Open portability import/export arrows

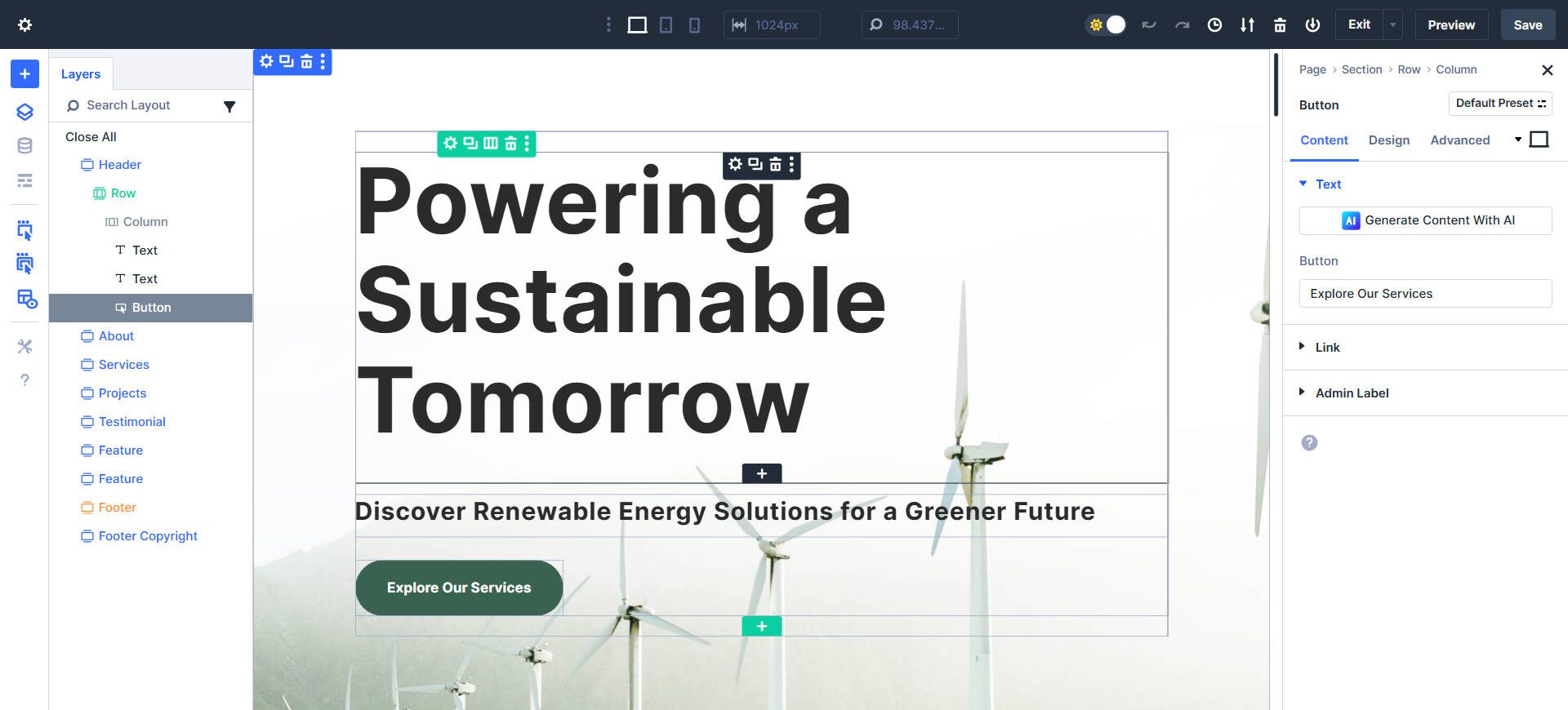1247,24
